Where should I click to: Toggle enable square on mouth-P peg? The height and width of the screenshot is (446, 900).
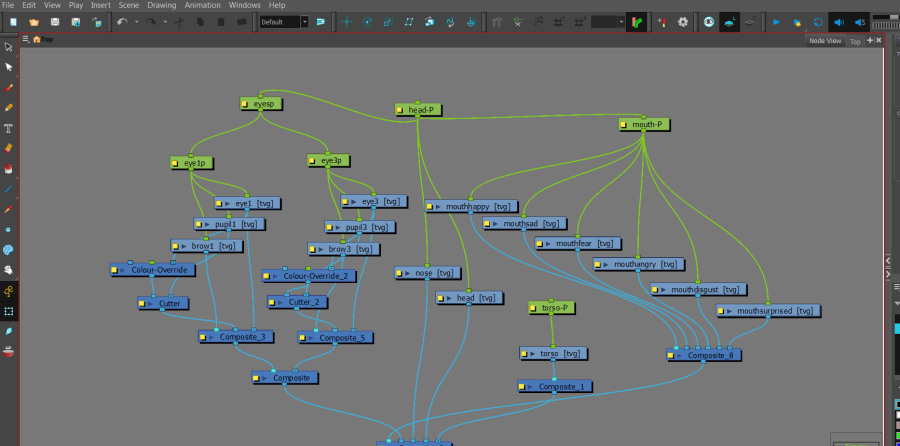tap(624, 125)
